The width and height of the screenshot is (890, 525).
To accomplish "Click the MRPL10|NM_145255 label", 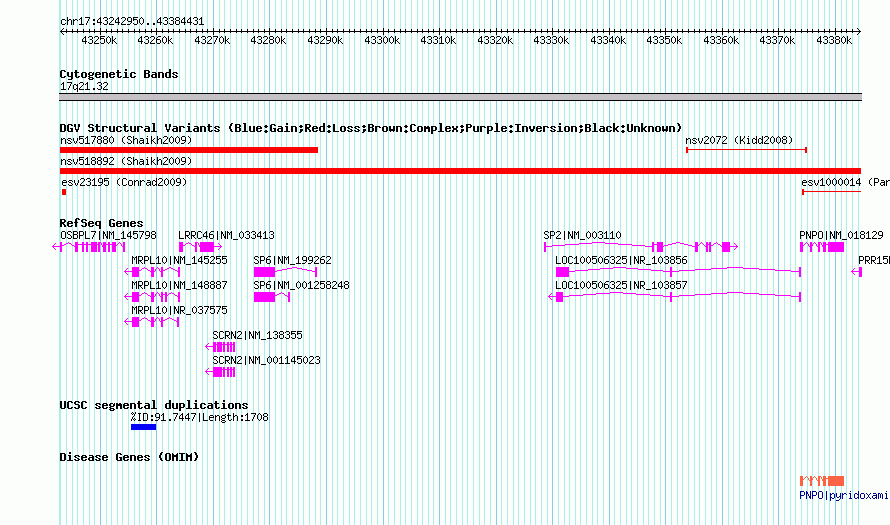I will (x=179, y=260).
